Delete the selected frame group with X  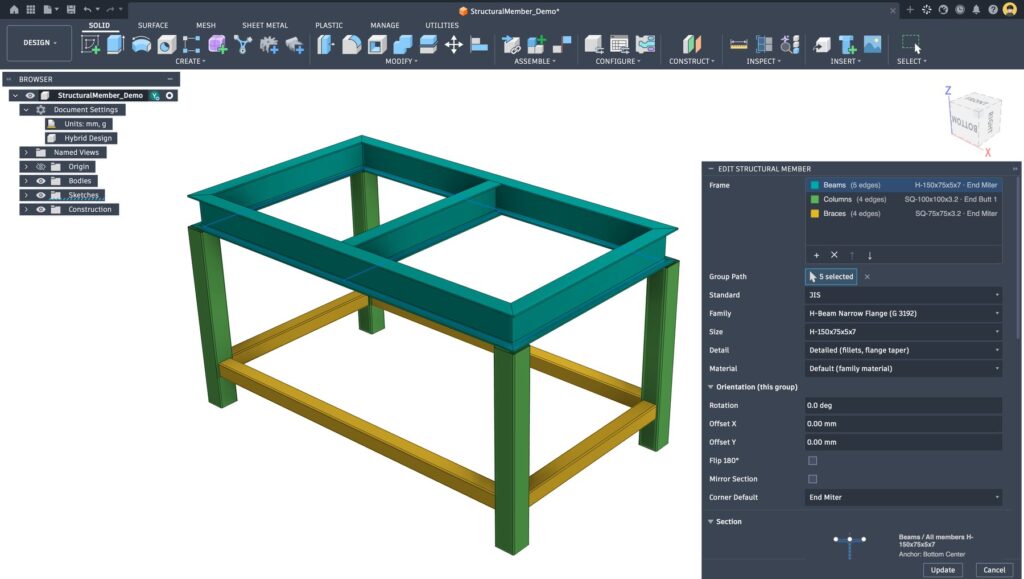834,255
